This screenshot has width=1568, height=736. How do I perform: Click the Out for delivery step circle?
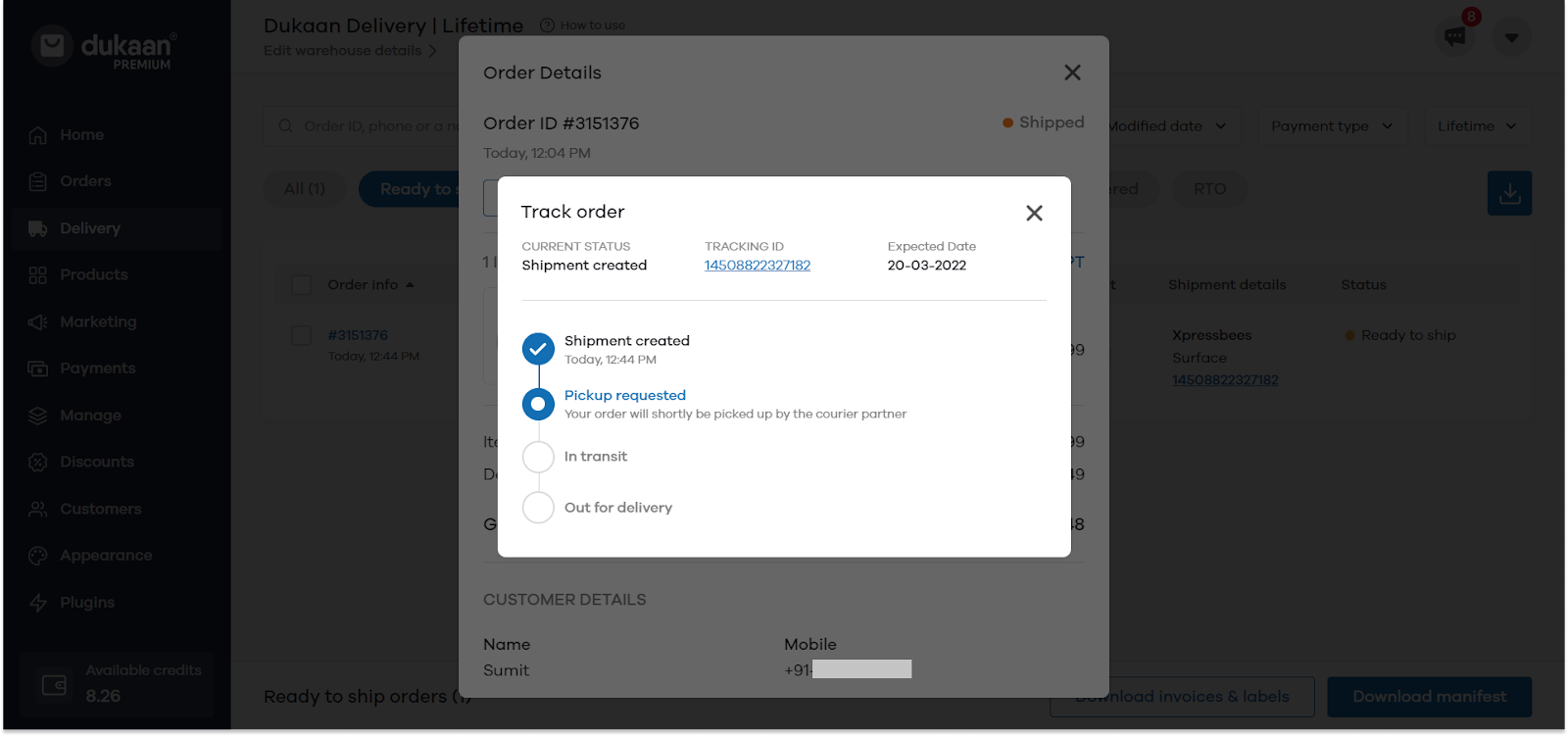538,508
